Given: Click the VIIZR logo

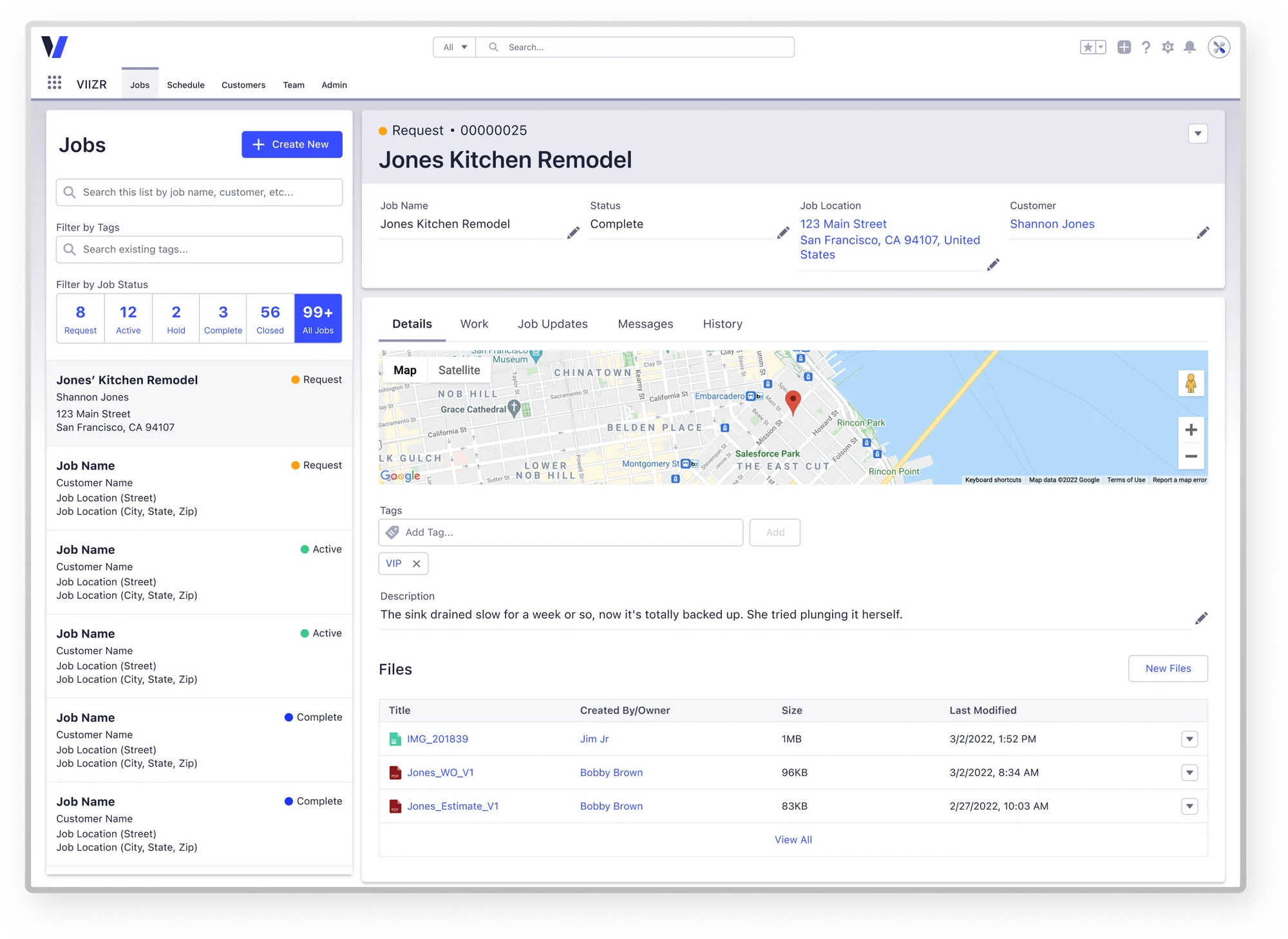Looking at the screenshot, I should point(55,47).
